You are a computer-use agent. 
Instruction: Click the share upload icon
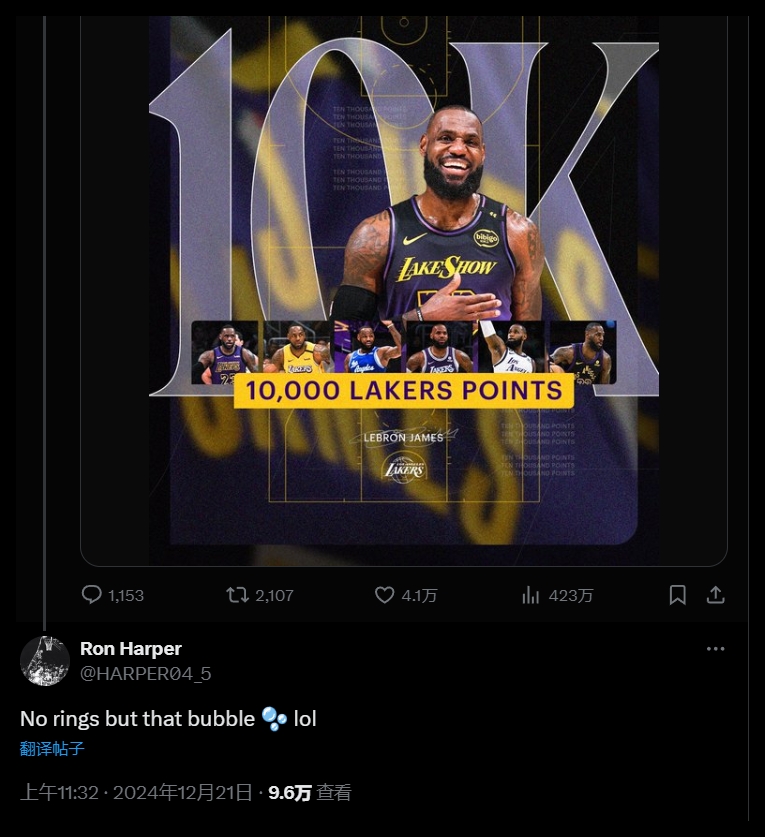pos(716,595)
